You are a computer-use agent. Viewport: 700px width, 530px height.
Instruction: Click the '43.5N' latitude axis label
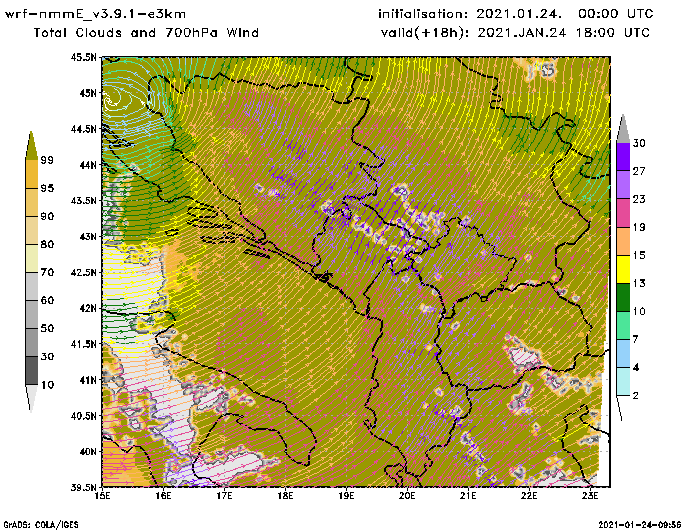[x=83, y=200]
